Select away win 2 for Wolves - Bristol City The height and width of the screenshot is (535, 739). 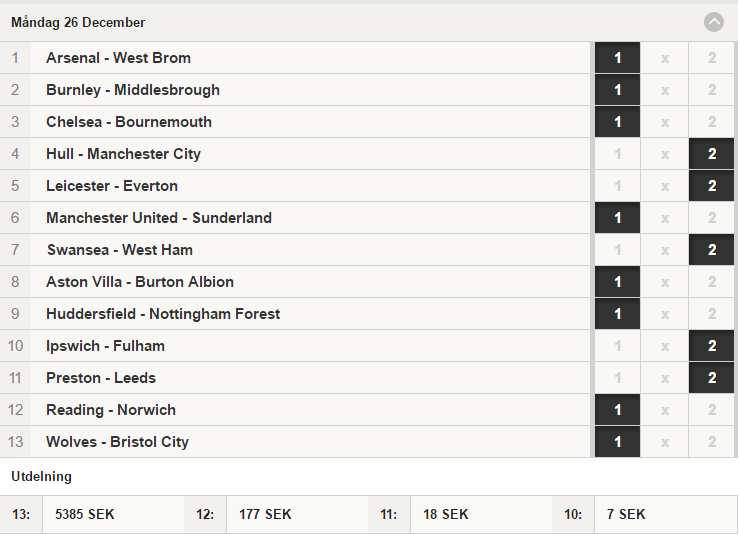[x=712, y=442]
